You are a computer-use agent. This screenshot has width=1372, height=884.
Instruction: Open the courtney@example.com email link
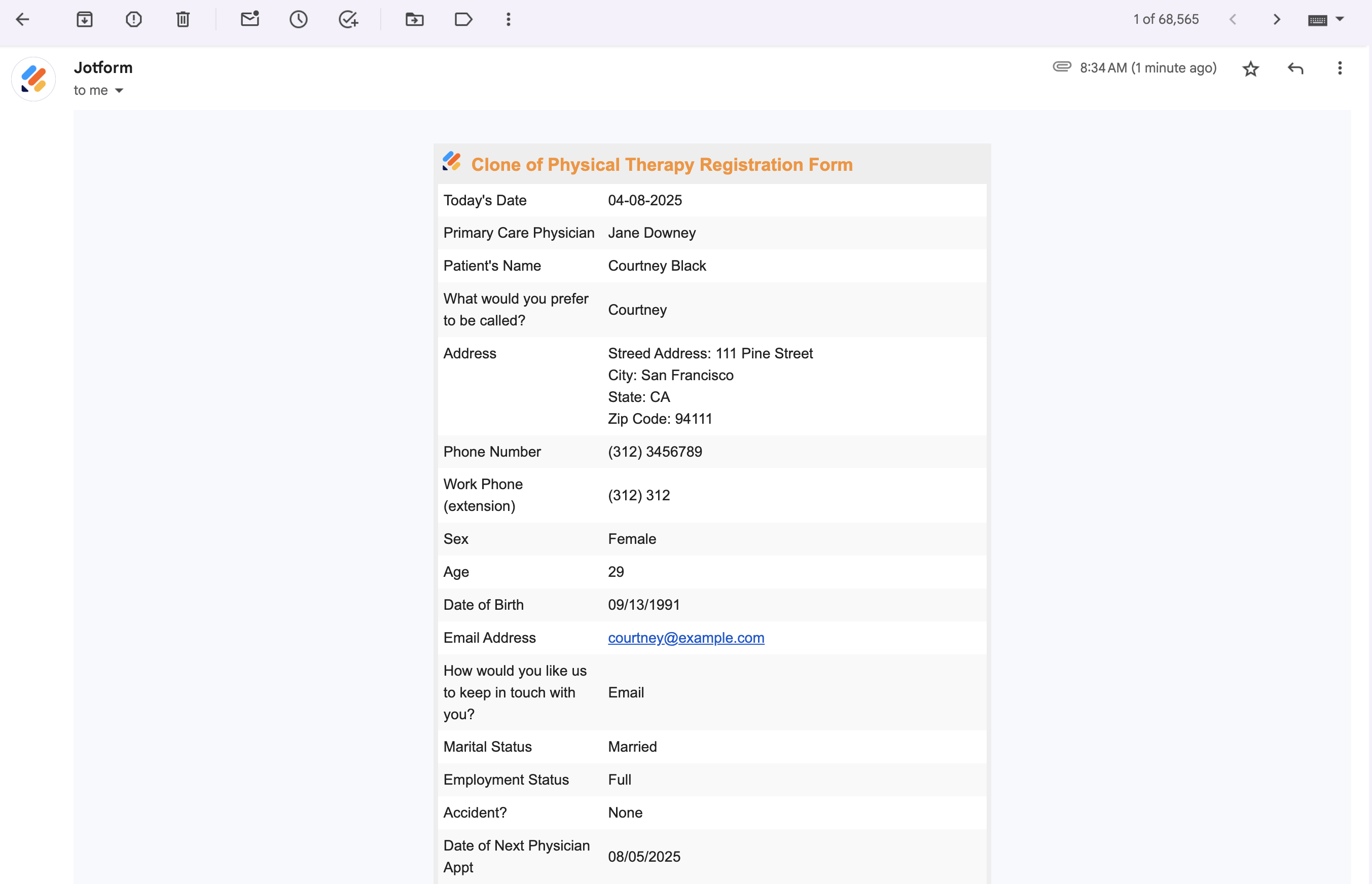click(685, 638)
